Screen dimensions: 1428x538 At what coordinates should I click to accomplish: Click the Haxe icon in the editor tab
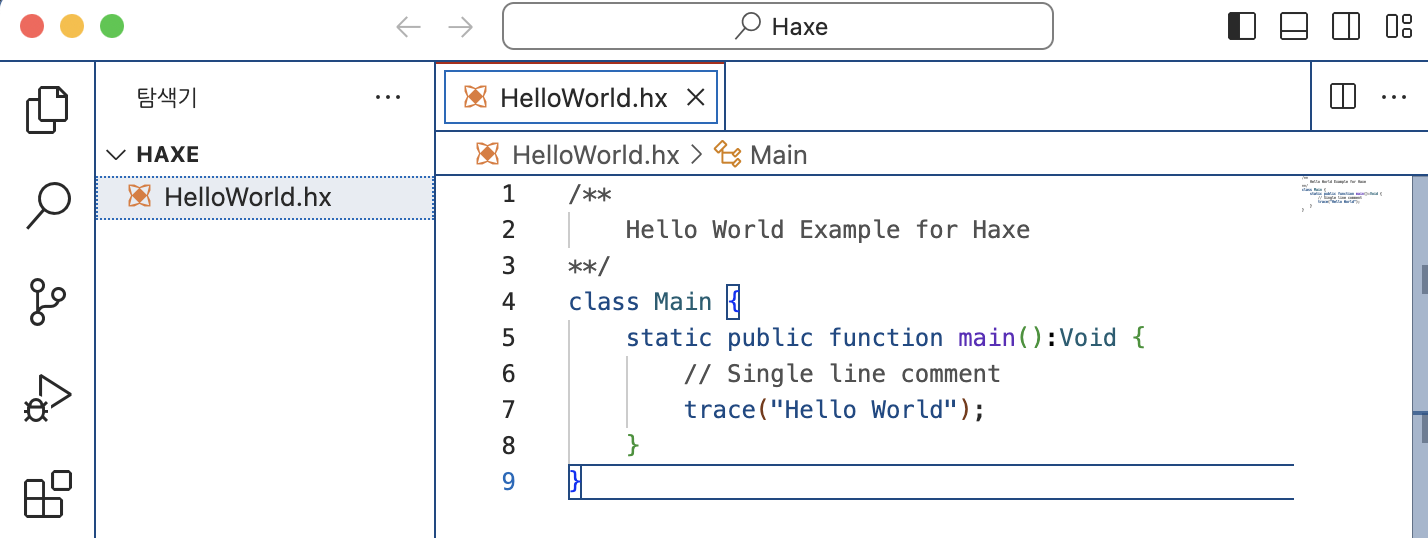476,97
